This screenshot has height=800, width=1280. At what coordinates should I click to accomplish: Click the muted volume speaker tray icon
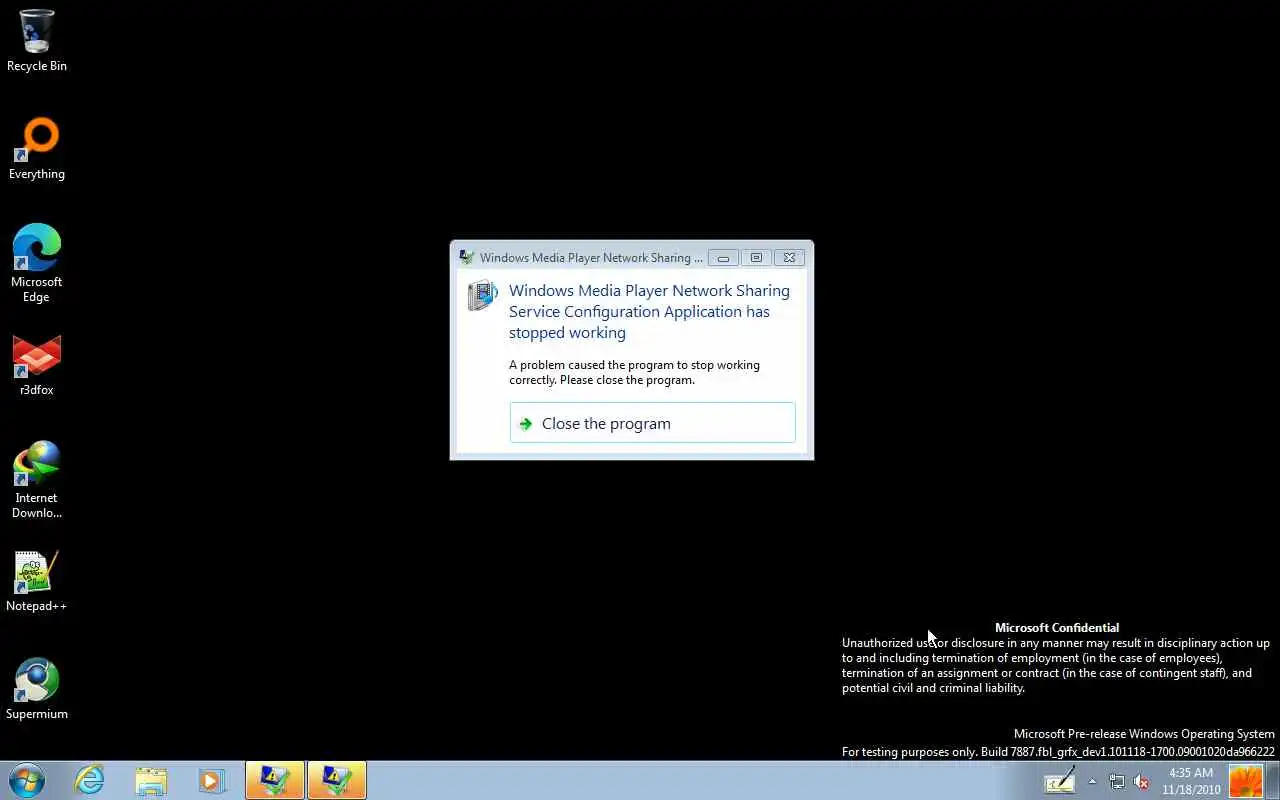(x=1141, y=782)
